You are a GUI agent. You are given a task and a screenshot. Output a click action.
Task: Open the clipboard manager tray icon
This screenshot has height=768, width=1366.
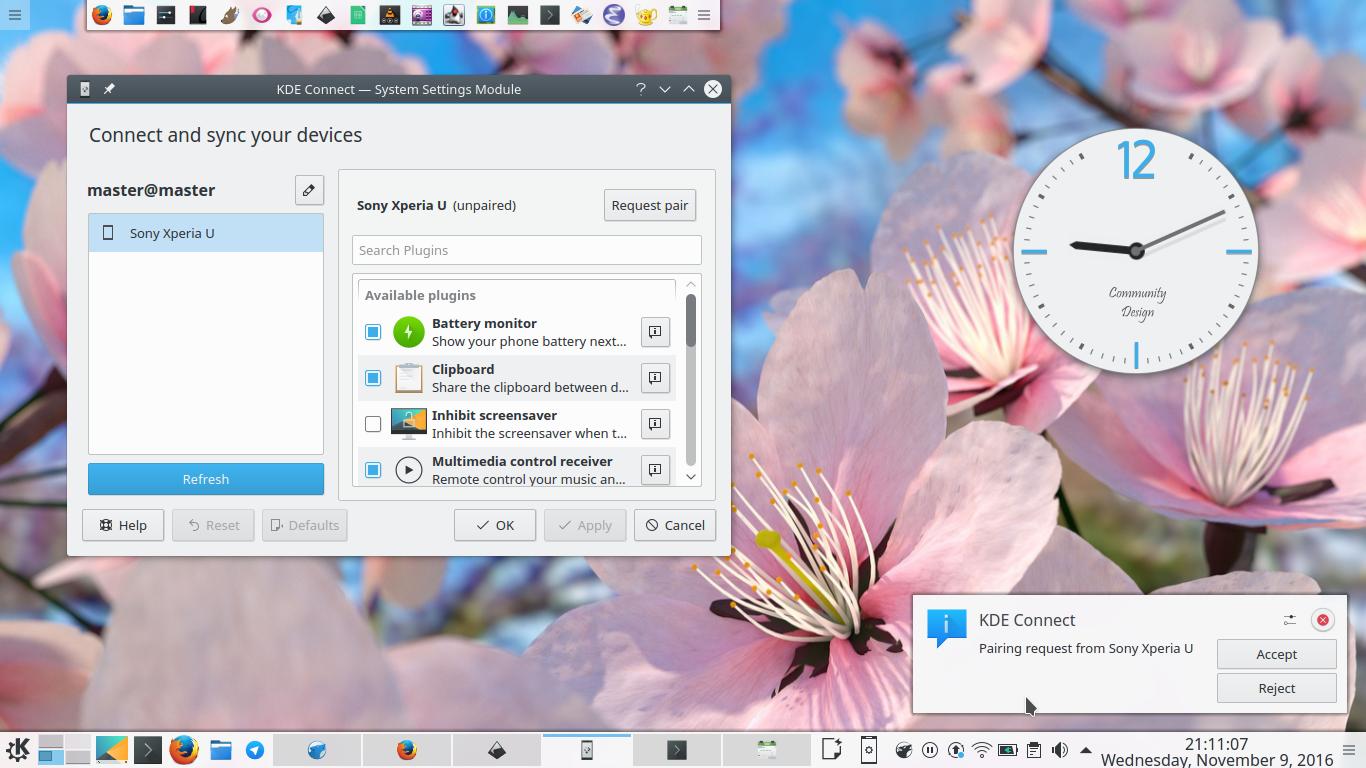(x=1034, y=749)
